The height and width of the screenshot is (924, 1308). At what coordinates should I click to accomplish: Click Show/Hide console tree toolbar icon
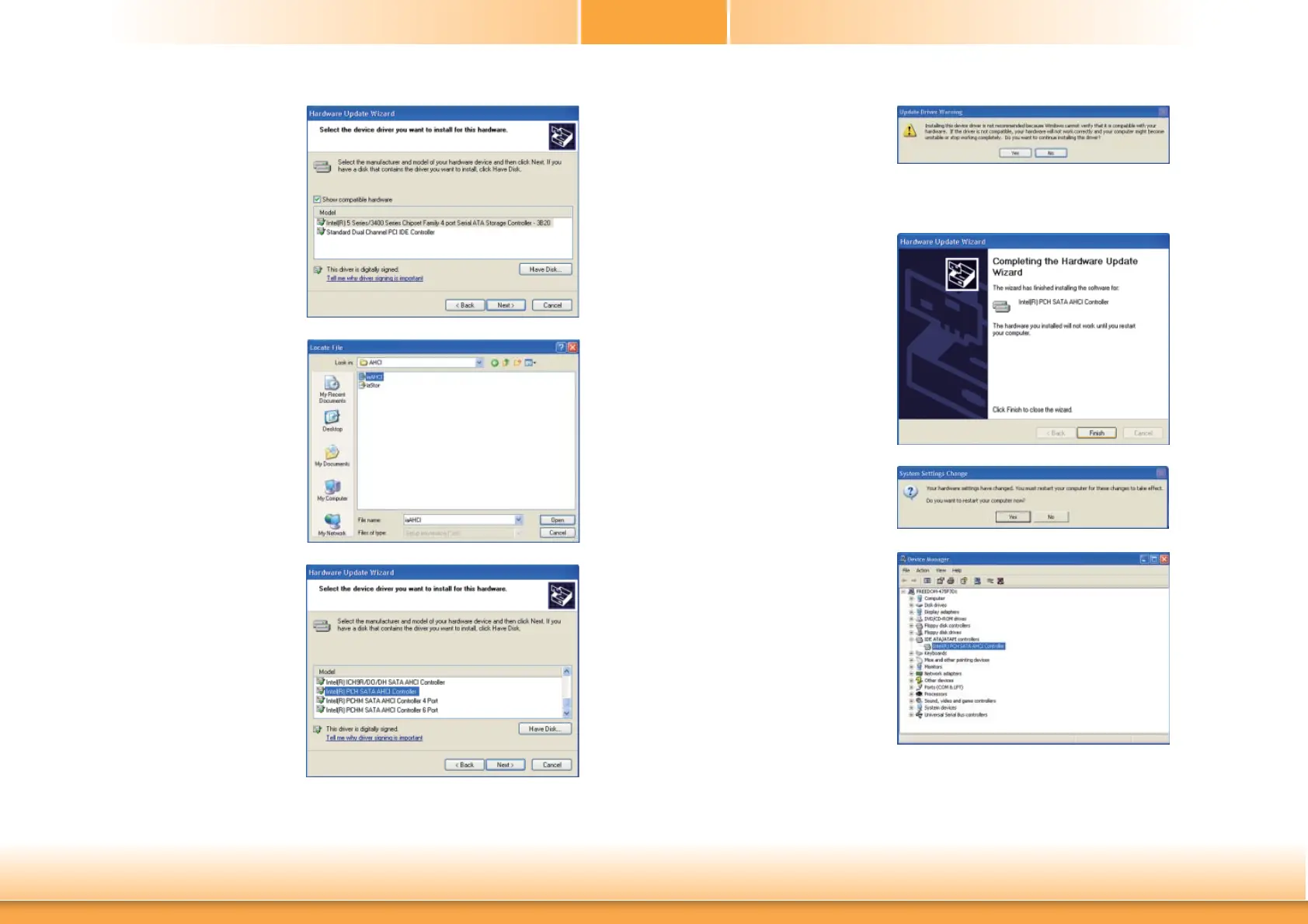927,581
